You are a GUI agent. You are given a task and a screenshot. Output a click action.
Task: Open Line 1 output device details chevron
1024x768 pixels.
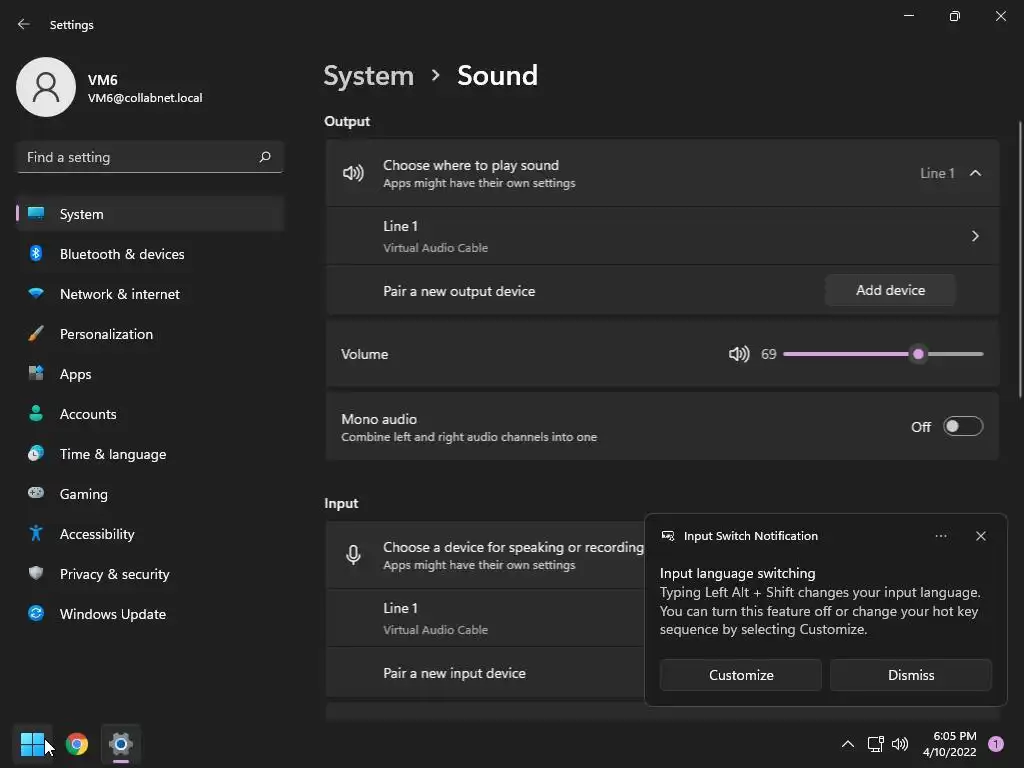[x=975, y=236]
